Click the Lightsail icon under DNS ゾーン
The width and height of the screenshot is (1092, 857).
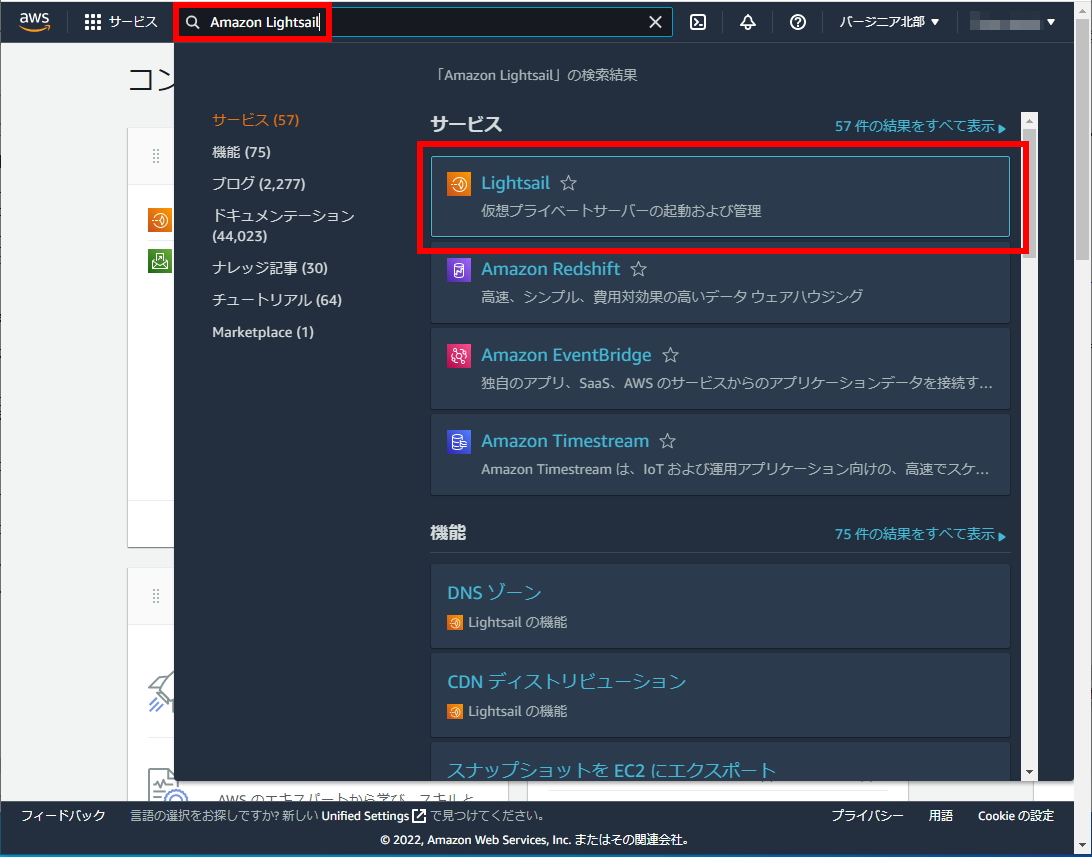(455, 622)
